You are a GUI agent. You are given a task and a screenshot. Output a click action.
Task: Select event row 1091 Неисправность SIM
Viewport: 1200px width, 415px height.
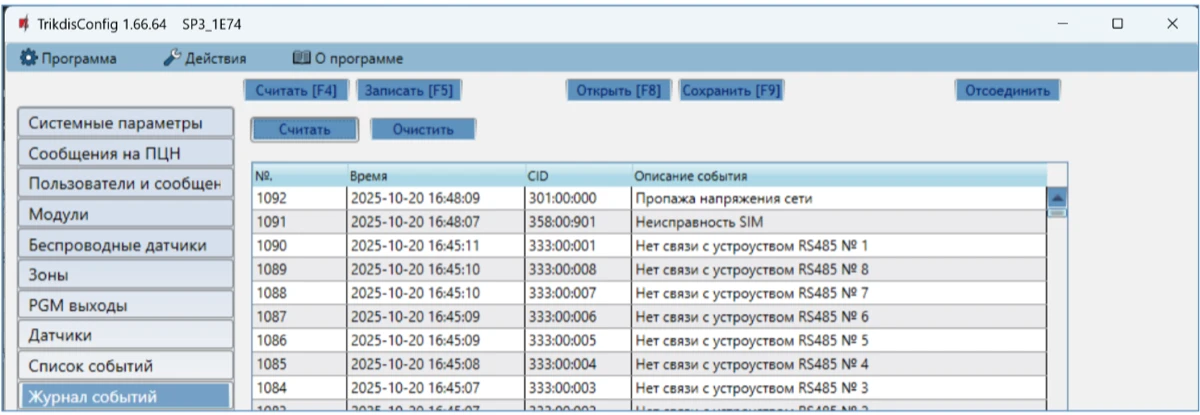648,222
